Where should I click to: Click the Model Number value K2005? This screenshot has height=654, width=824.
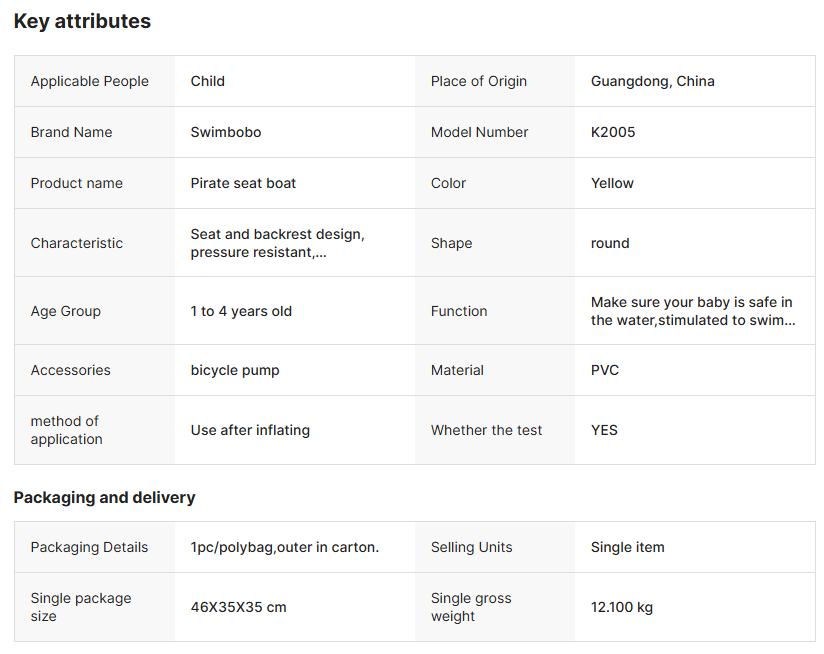(x=613, y=132)
